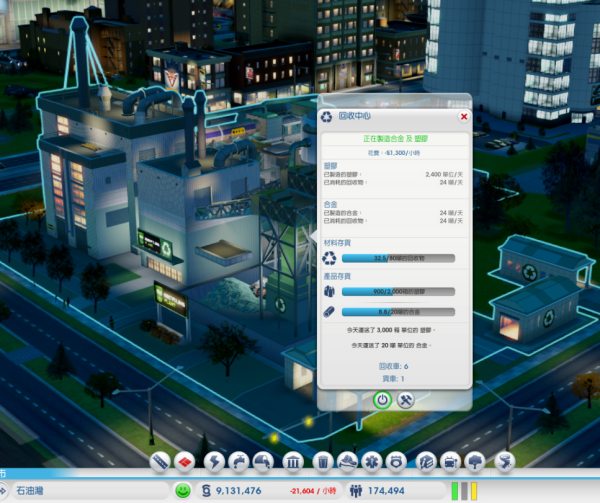The height and width of the screenshot is (503, 600).
Task: Click the city name field 石油灣
Action: pos(90,490)
